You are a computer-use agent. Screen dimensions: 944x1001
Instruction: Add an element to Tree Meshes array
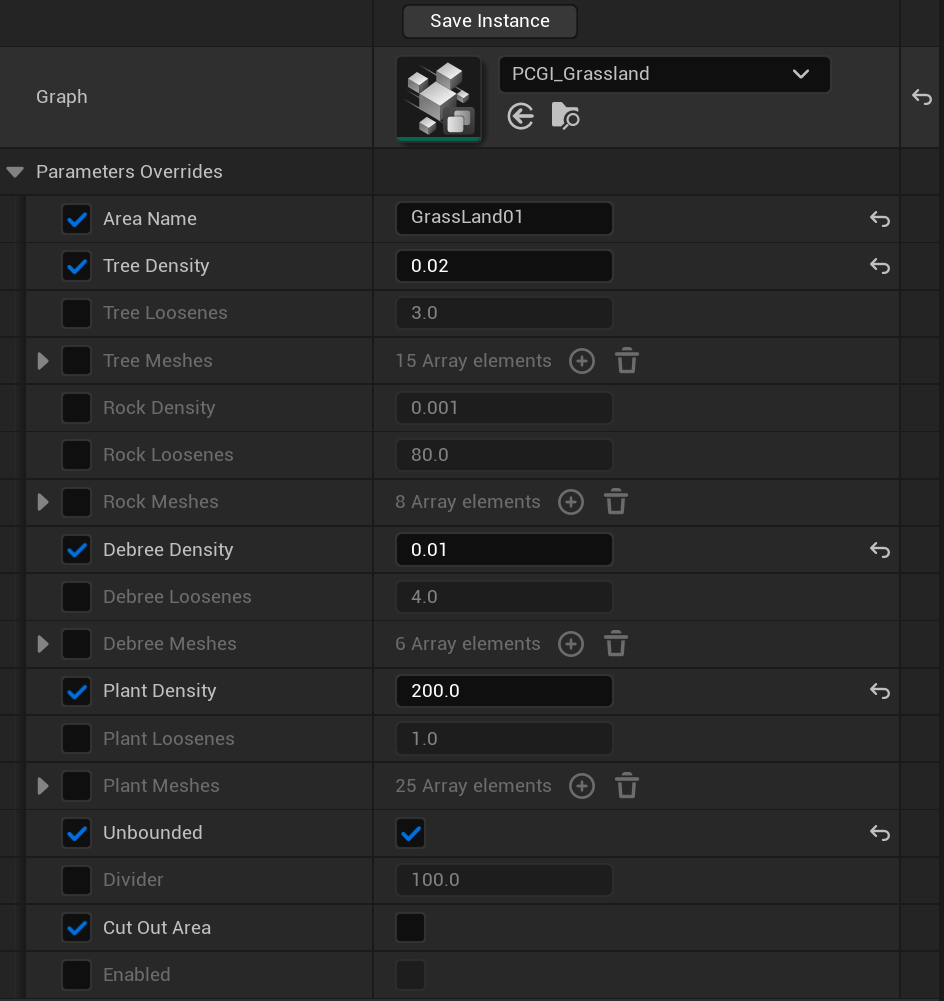pyautogui.click(x=581, y=361)
